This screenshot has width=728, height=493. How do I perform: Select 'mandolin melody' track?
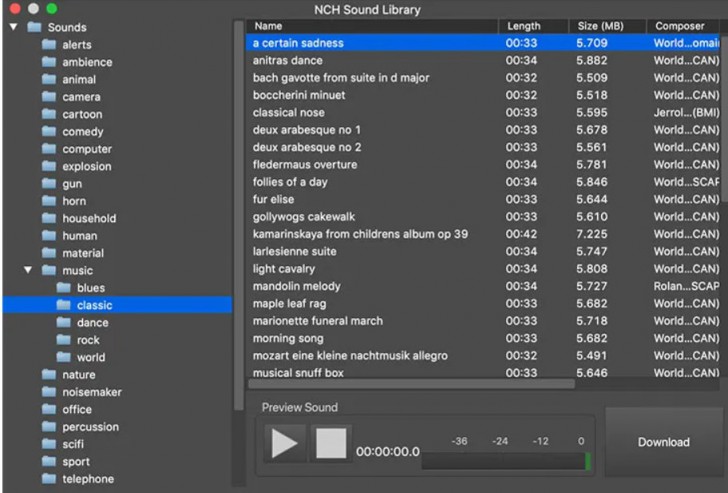click(x=483, y=286)
